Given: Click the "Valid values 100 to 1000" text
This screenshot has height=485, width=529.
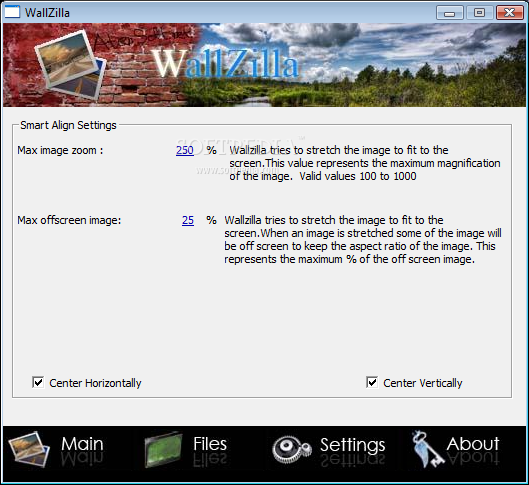Looking at the screenshot, I should (358, 176).
